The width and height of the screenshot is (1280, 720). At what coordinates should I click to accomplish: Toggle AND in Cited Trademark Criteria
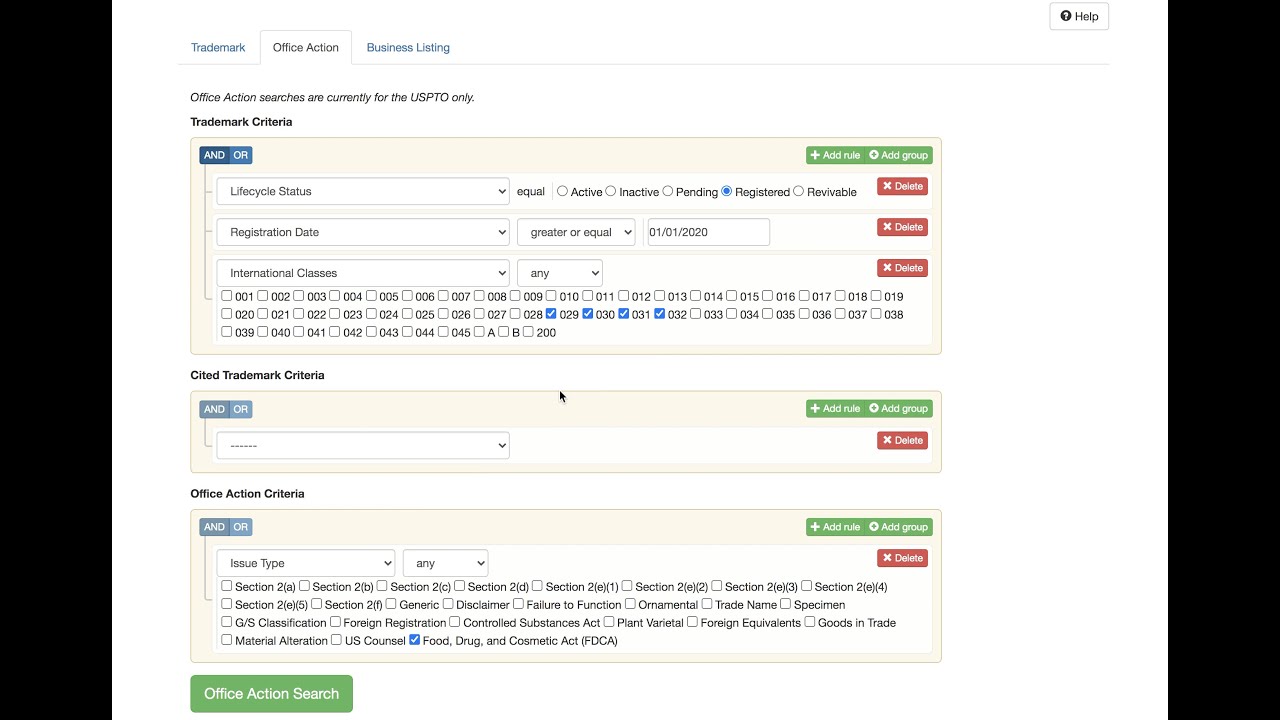(214, 409)
